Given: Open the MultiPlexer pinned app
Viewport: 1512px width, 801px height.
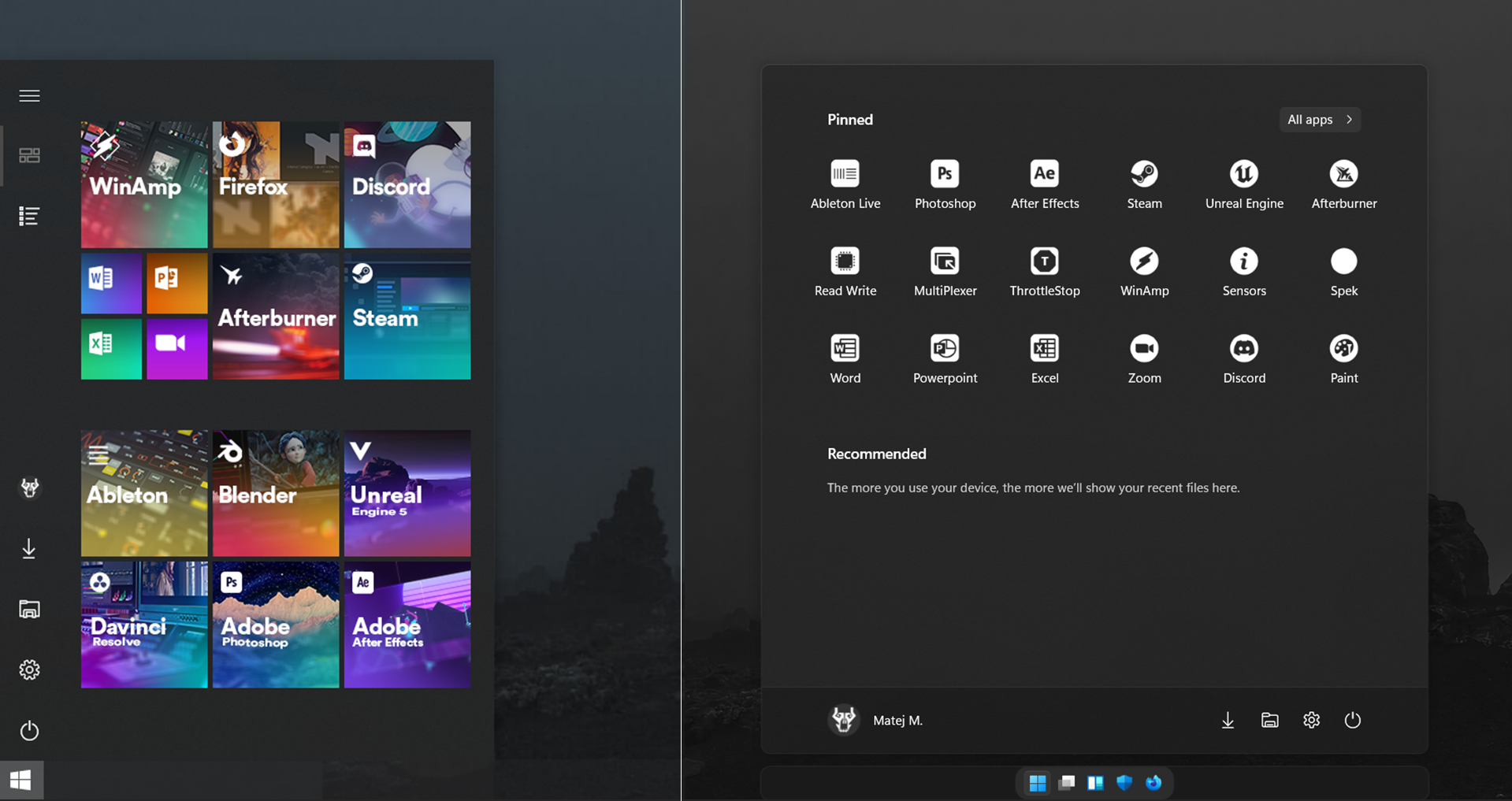Looking at the screenshot, I should (944, 269).
